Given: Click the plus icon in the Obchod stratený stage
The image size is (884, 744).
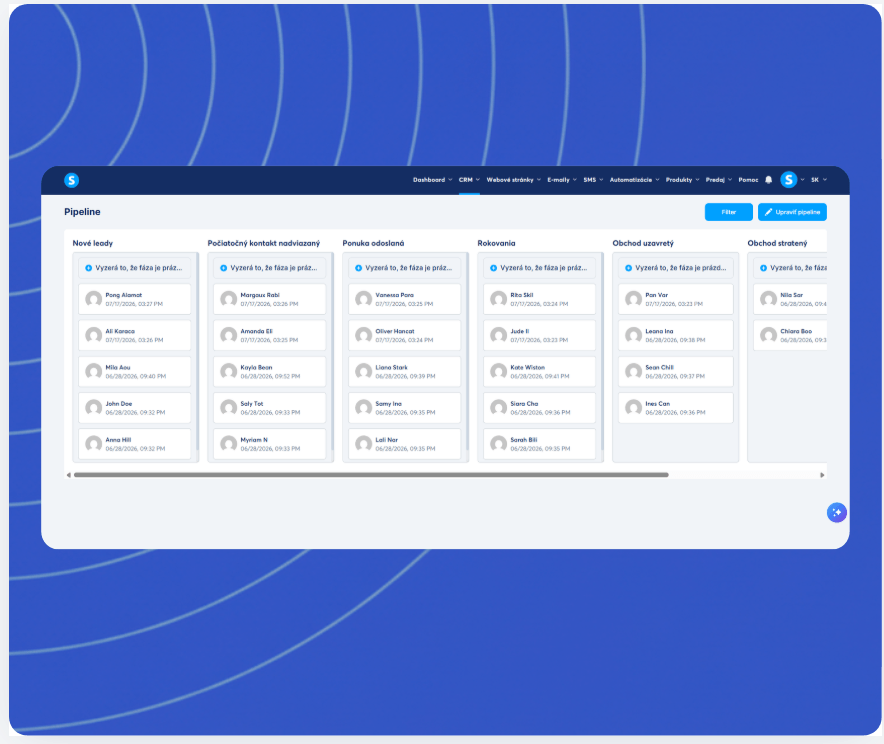Looking at the screenshot, I should coord(763,268).
